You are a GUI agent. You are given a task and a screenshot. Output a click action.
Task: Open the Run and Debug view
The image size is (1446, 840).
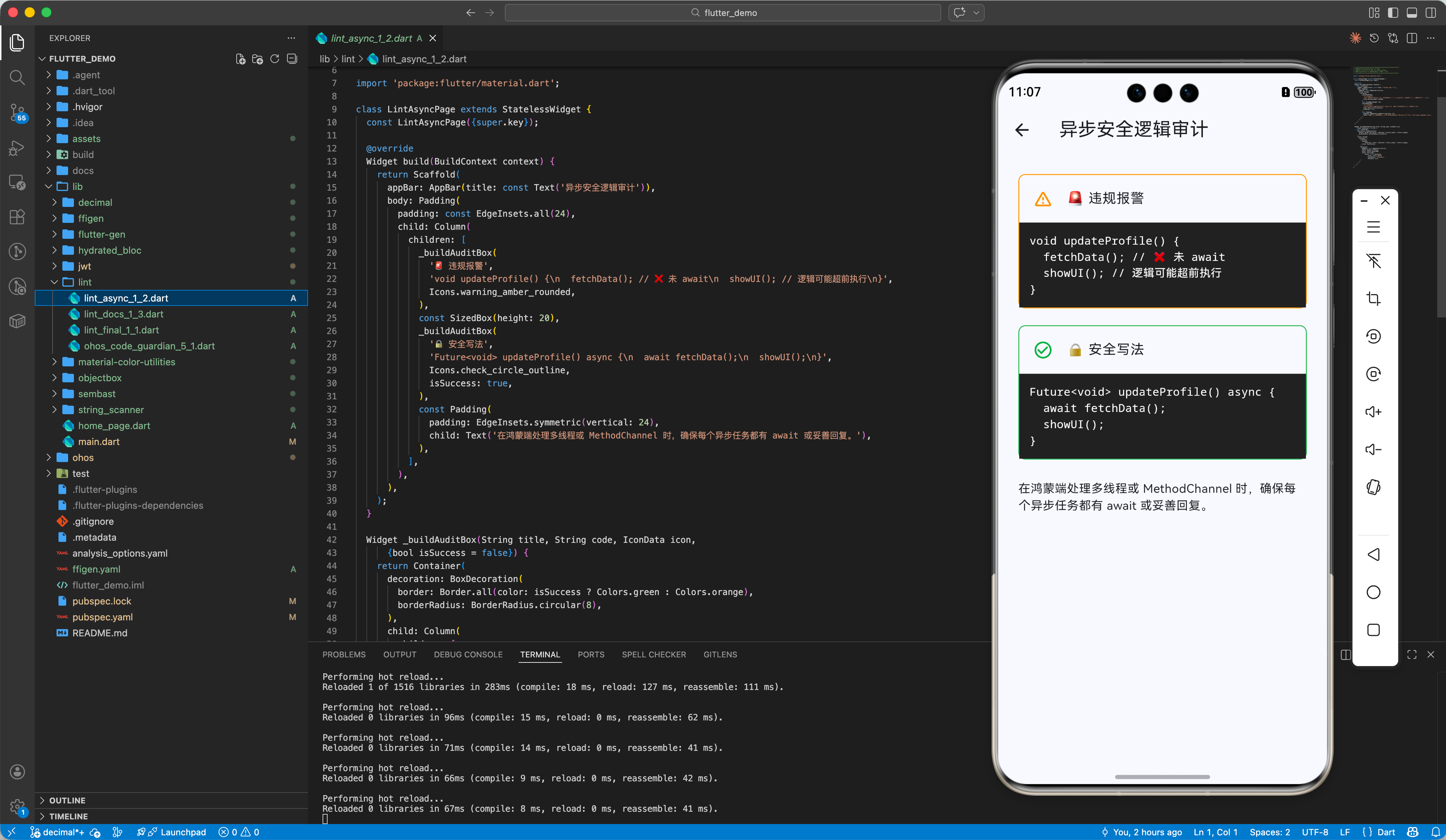click(17, 148)
